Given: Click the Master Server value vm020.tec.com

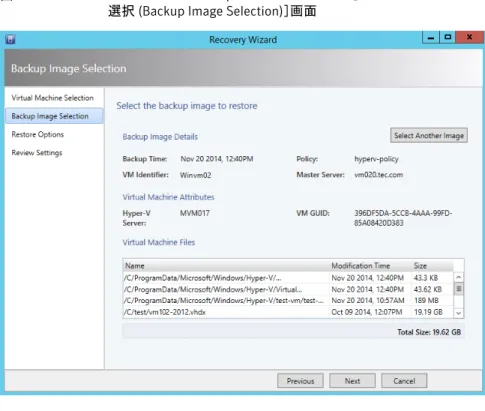Looking at the screenshot, I should 378,175.
